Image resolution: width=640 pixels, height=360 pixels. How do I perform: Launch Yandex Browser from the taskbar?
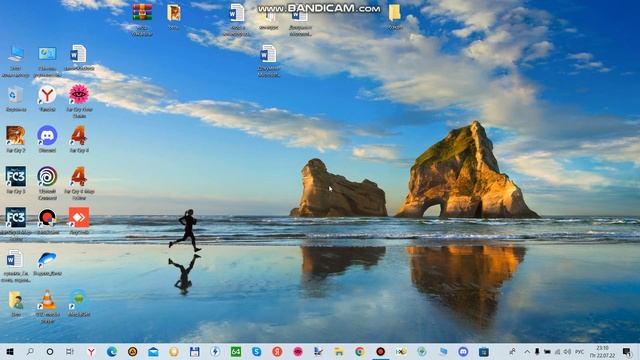91,351
